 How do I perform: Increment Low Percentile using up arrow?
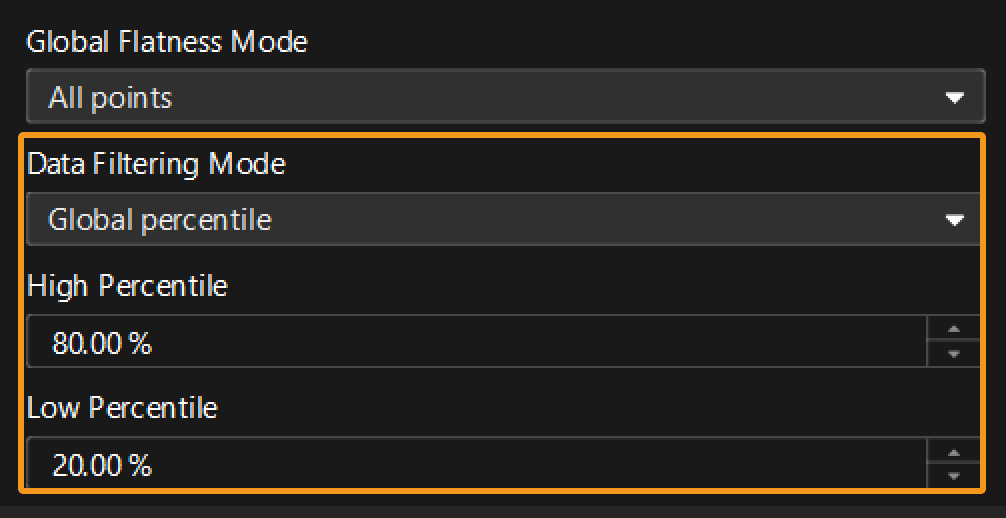click(x=954, y=451)
